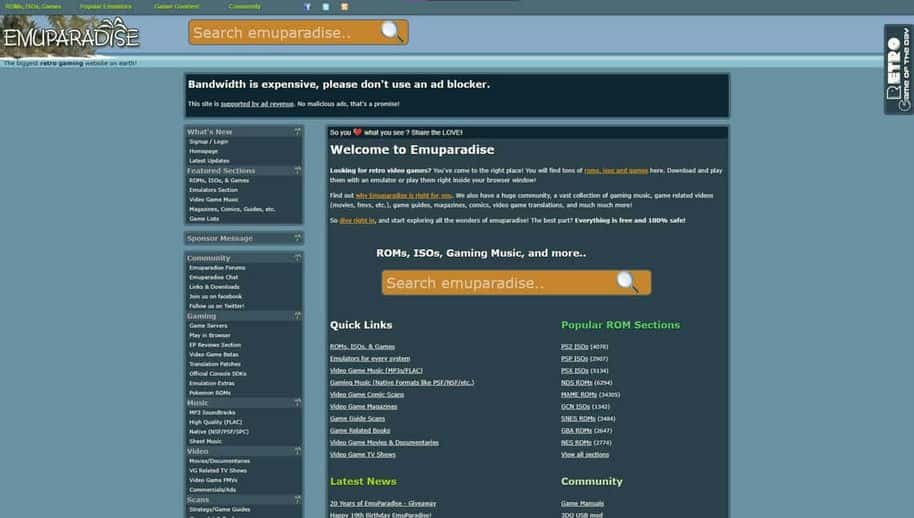This screenshot has height=518, width=914.
Task: Open the ROMs, ISOs, Games top menu
Action: tap(33, 6)
